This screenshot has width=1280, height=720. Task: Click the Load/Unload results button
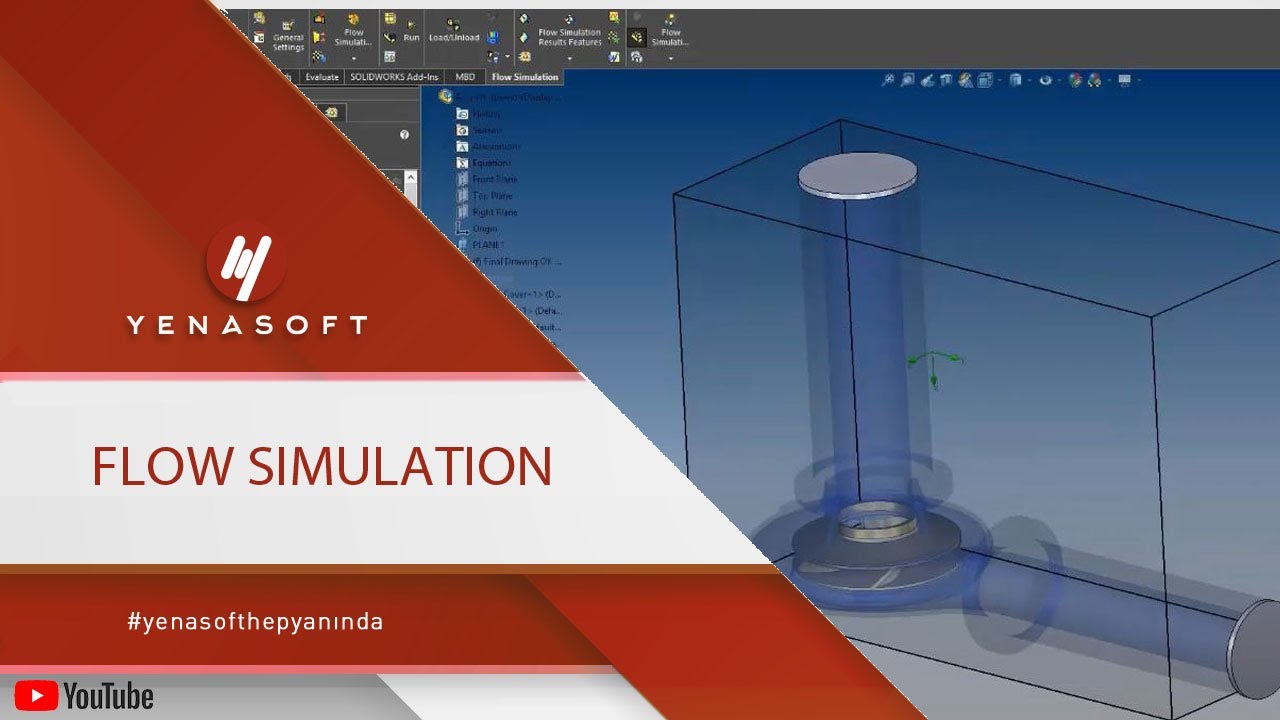tap(453, 30)
